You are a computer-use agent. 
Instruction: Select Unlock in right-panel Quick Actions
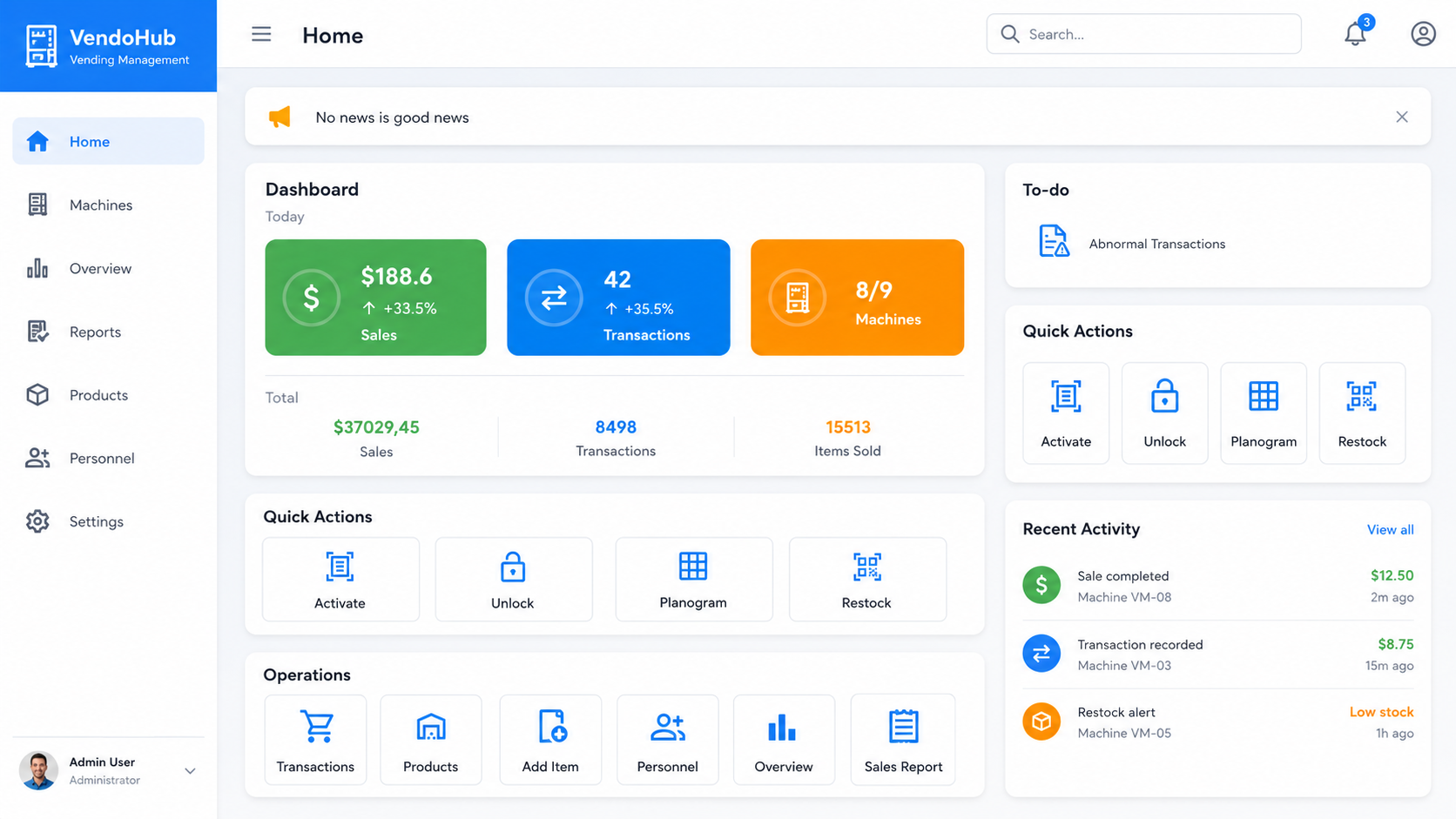click(1164, 413)
